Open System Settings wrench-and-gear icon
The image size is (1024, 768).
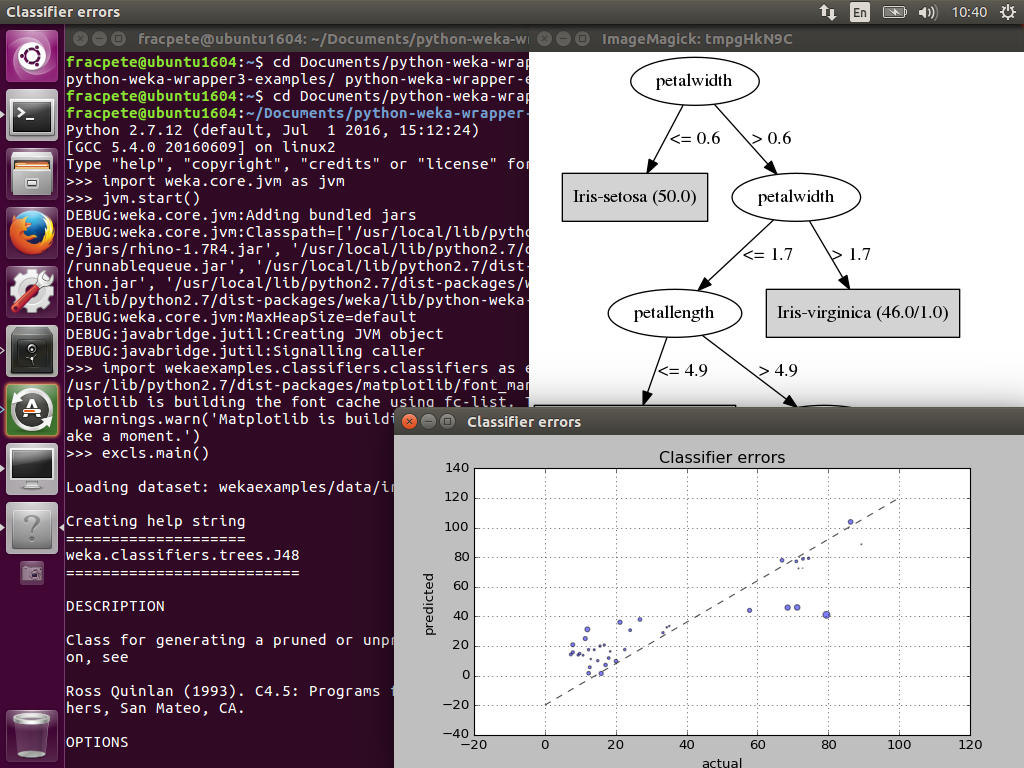point(33,291)
